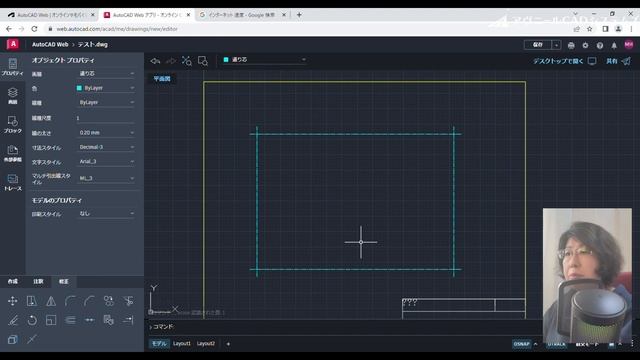
Task: Open settings gear in AutoCAD header
Action: (x=585, y=45)
